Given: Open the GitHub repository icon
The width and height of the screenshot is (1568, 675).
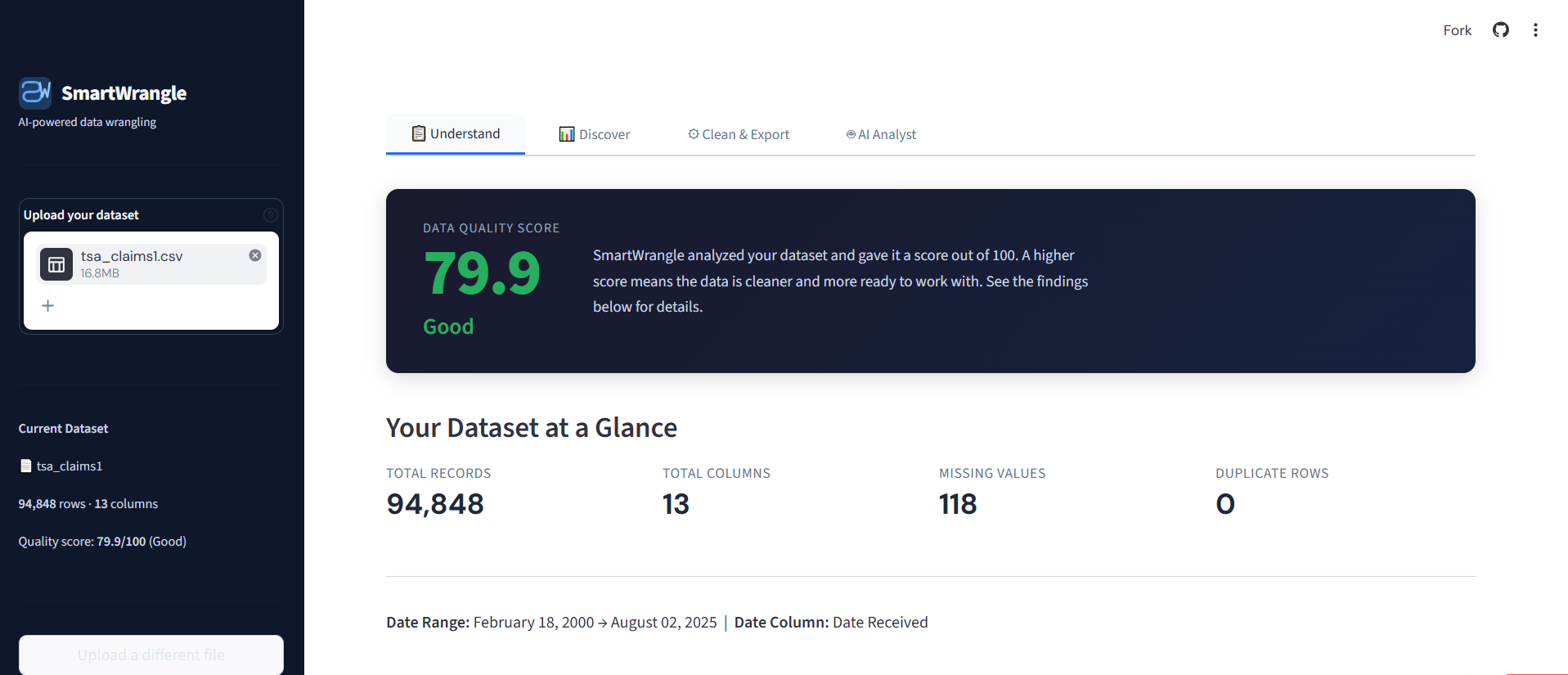Looking at the screenshot, I should pyautogui.click(x=1500, y=30).
